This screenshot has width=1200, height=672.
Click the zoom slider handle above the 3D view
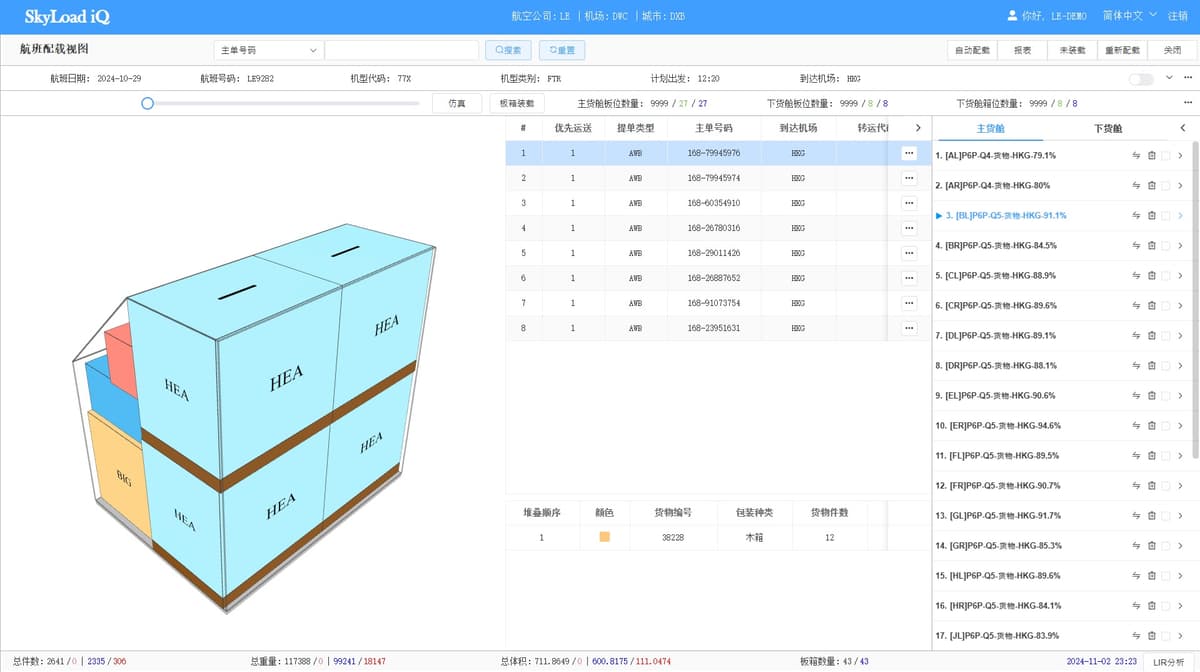pos(147,102)
